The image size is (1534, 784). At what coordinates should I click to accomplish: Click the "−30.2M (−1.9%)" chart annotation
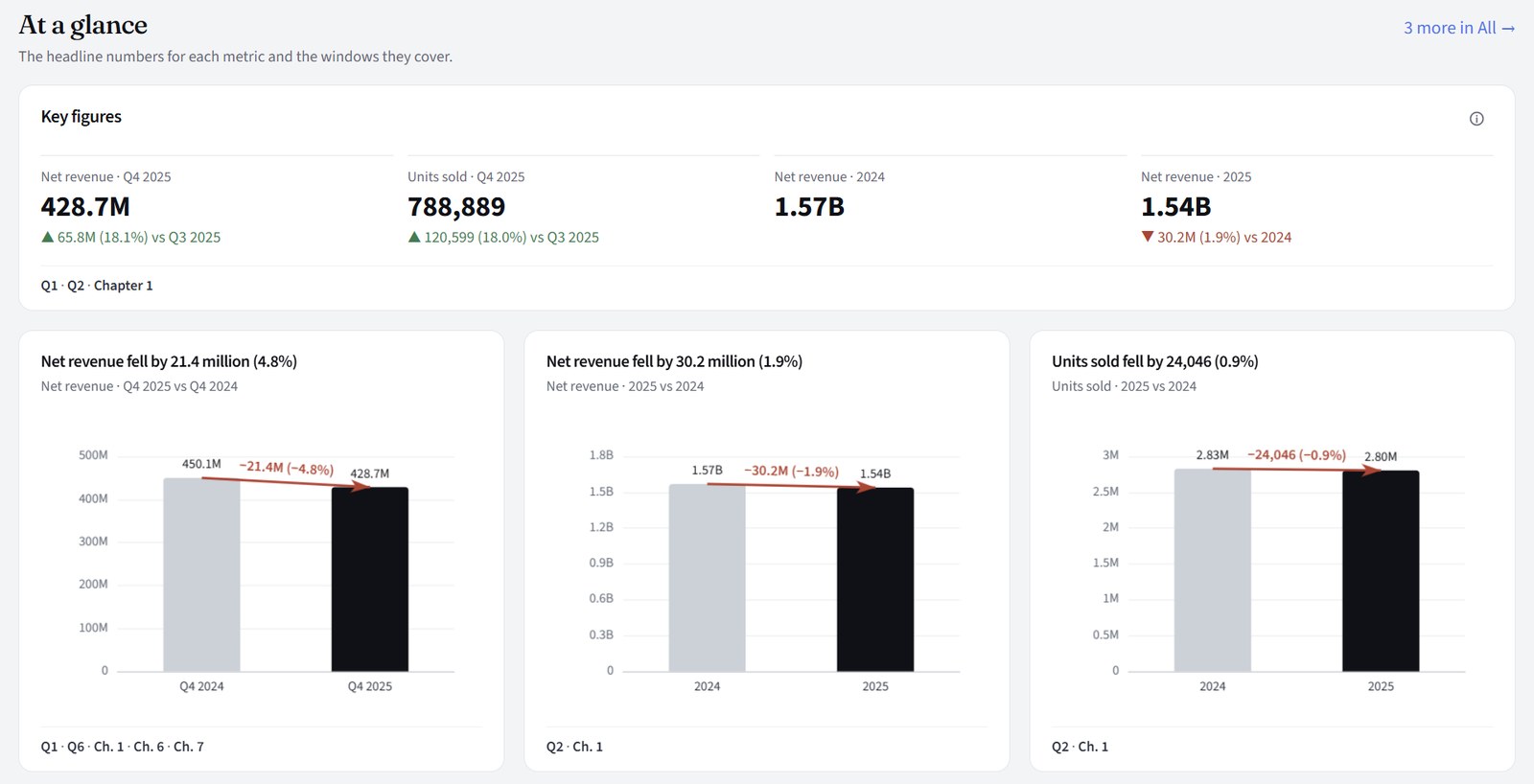tap(791, 471)
